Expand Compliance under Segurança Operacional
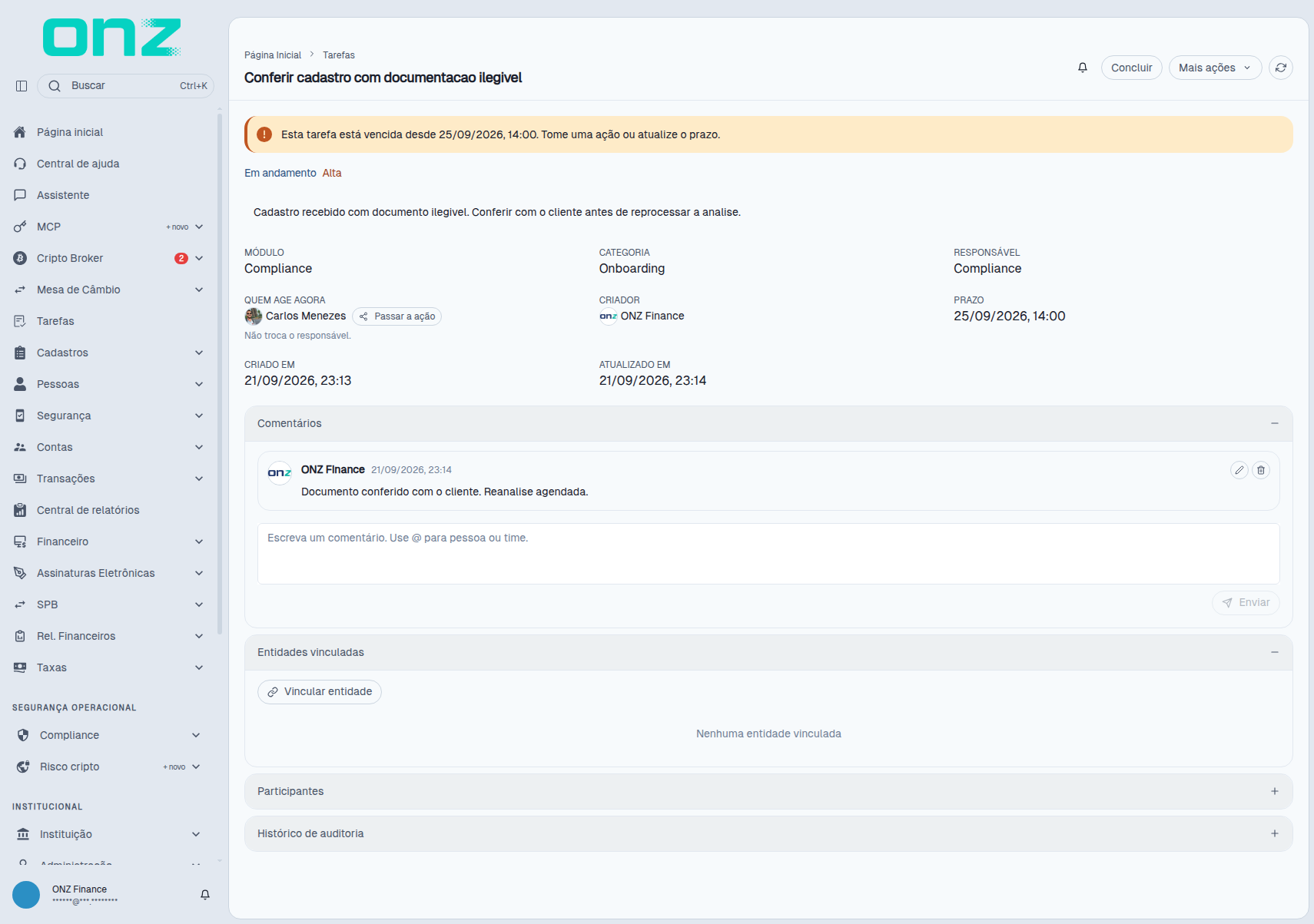 click(x=108, y=735)
